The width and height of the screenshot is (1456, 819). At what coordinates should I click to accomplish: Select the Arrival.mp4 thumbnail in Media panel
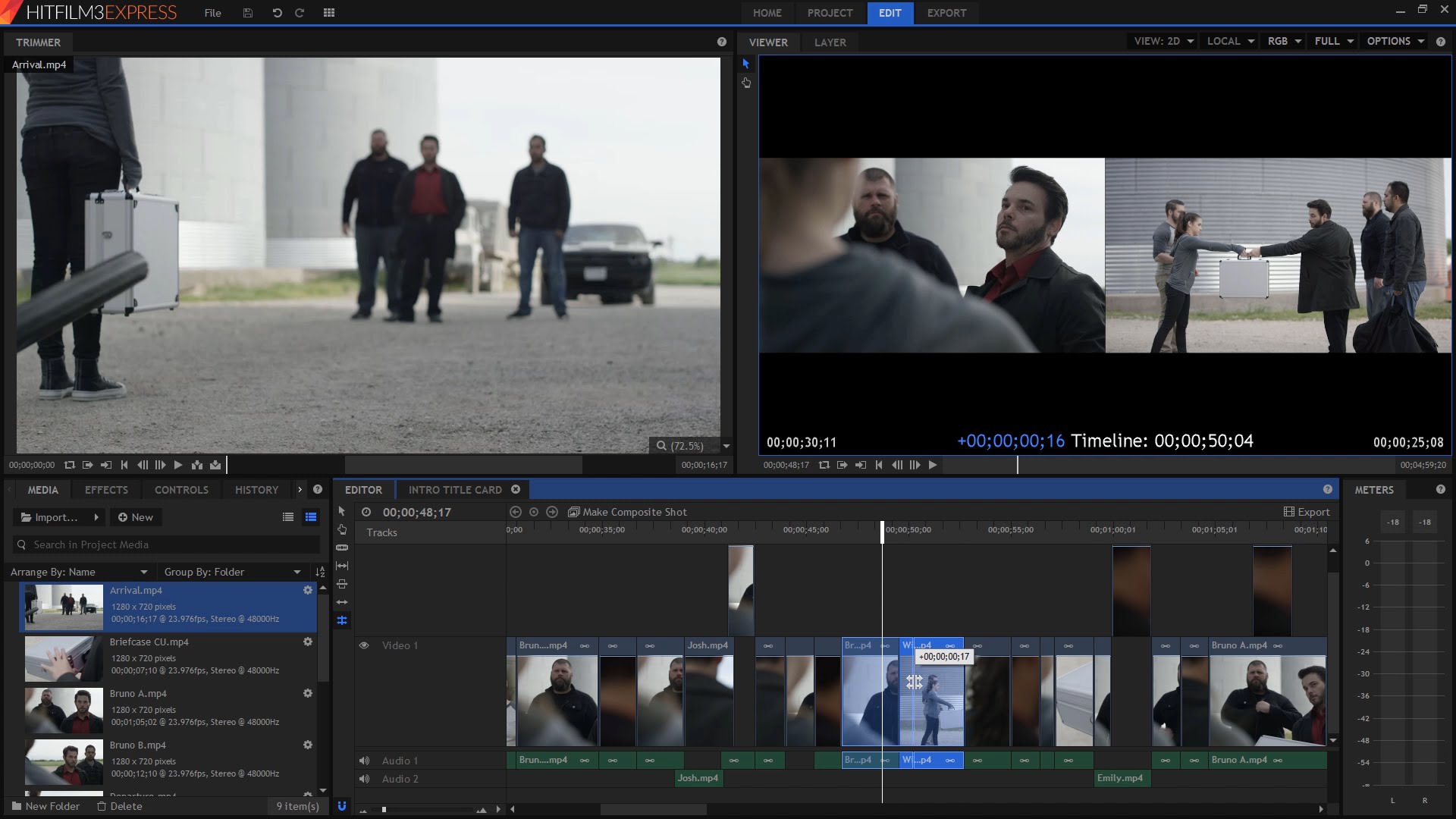62,605
